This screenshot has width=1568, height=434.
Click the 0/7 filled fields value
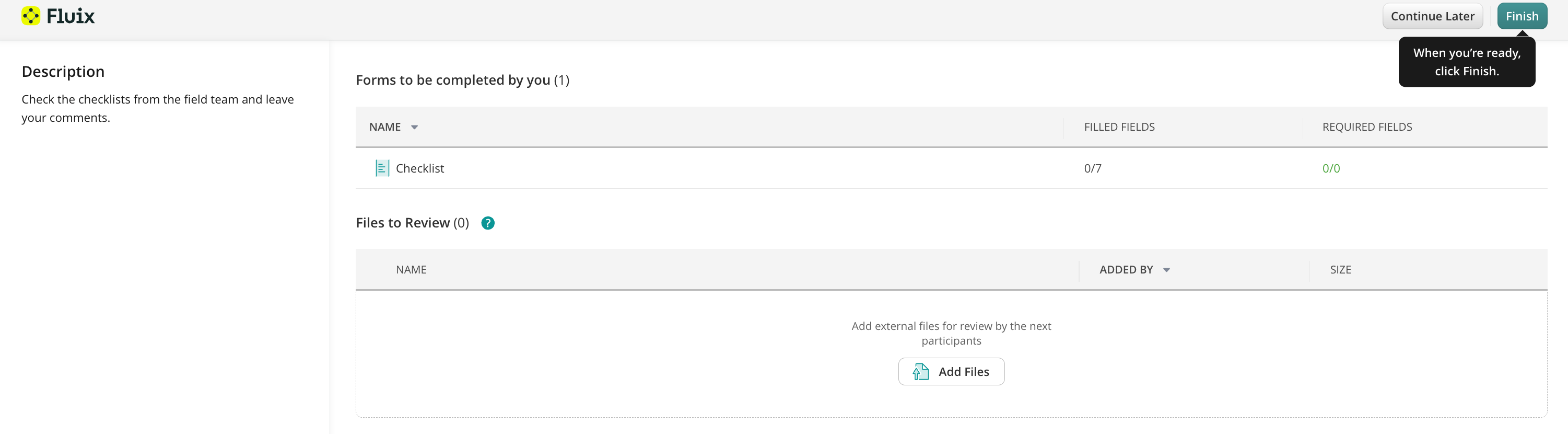(x=1092, y=168)
